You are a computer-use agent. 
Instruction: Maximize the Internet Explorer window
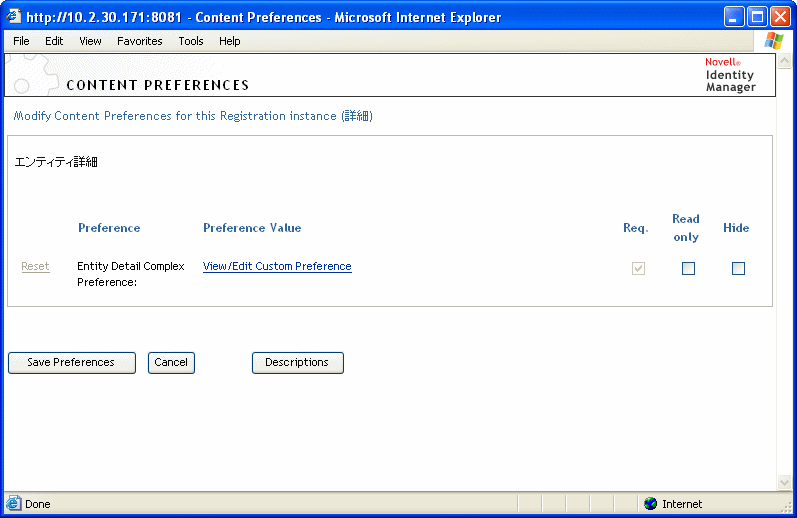757,17
